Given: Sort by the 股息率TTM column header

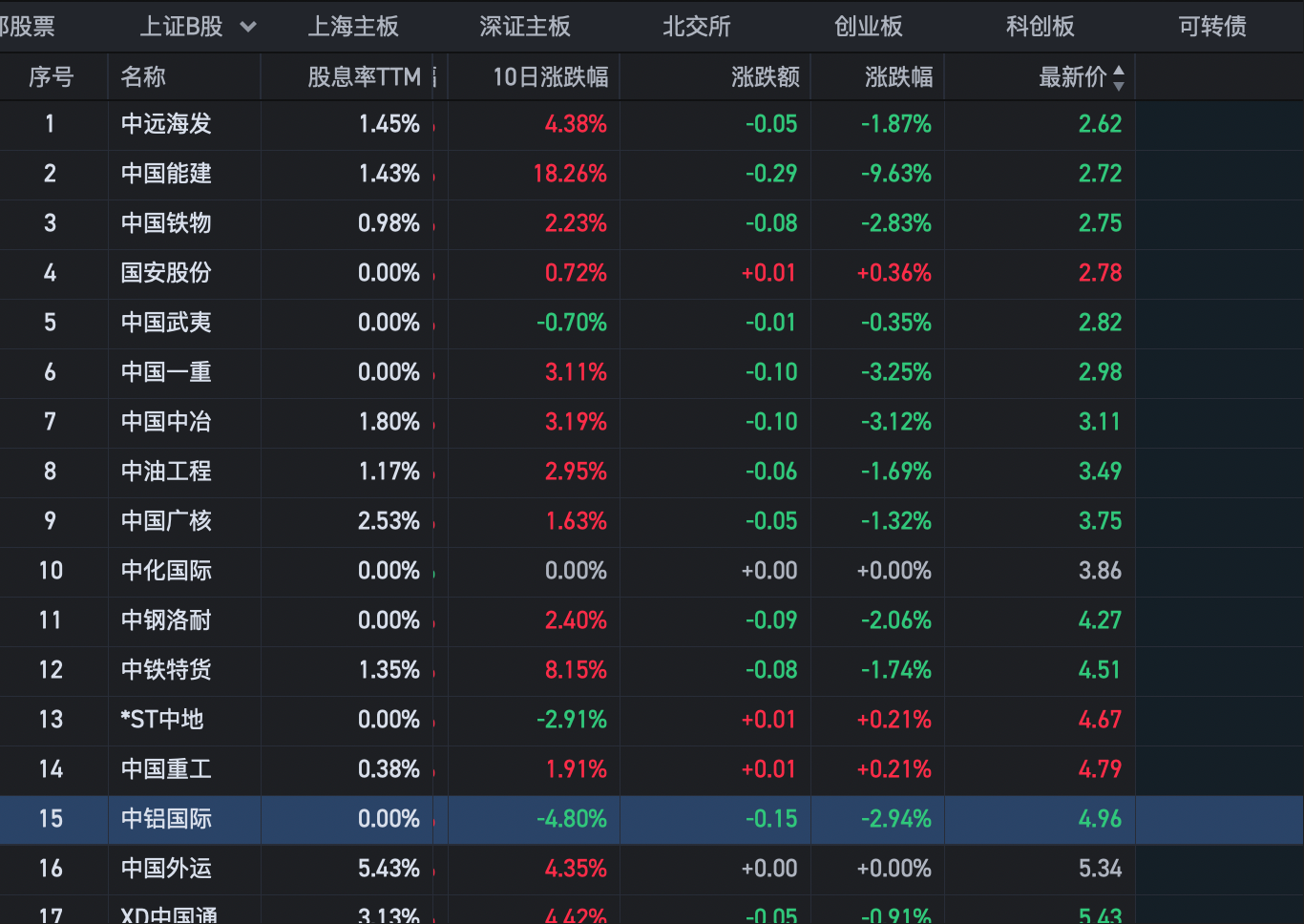Looking at the screenshot, I should tap(364, 77).
